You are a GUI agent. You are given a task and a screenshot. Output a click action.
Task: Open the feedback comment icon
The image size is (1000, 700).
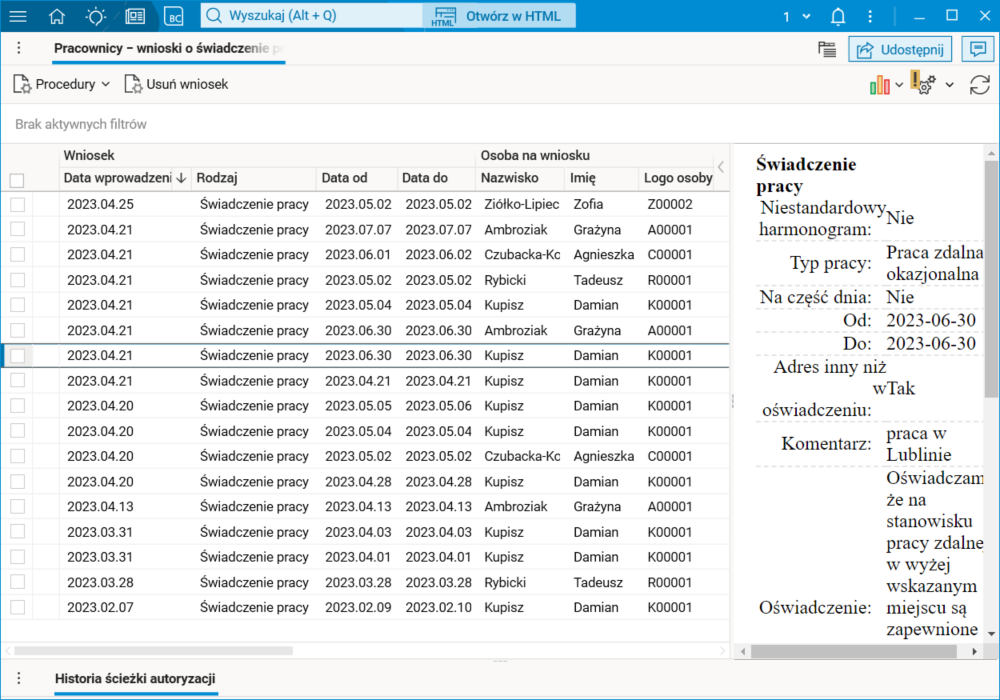(977, 48)
